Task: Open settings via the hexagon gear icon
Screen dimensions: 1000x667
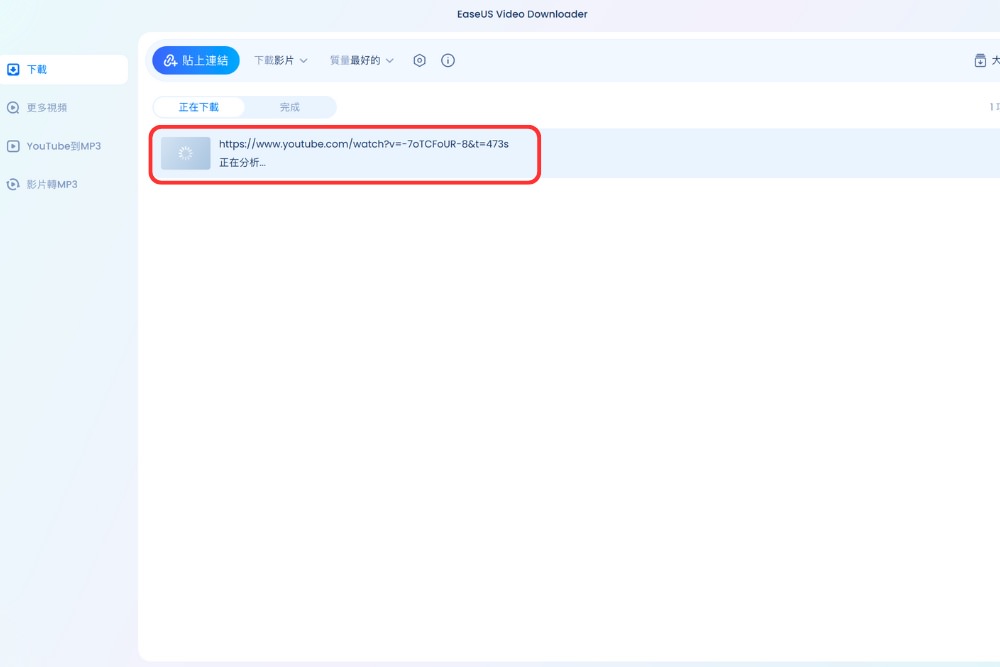Action: [x=419, y=61]
